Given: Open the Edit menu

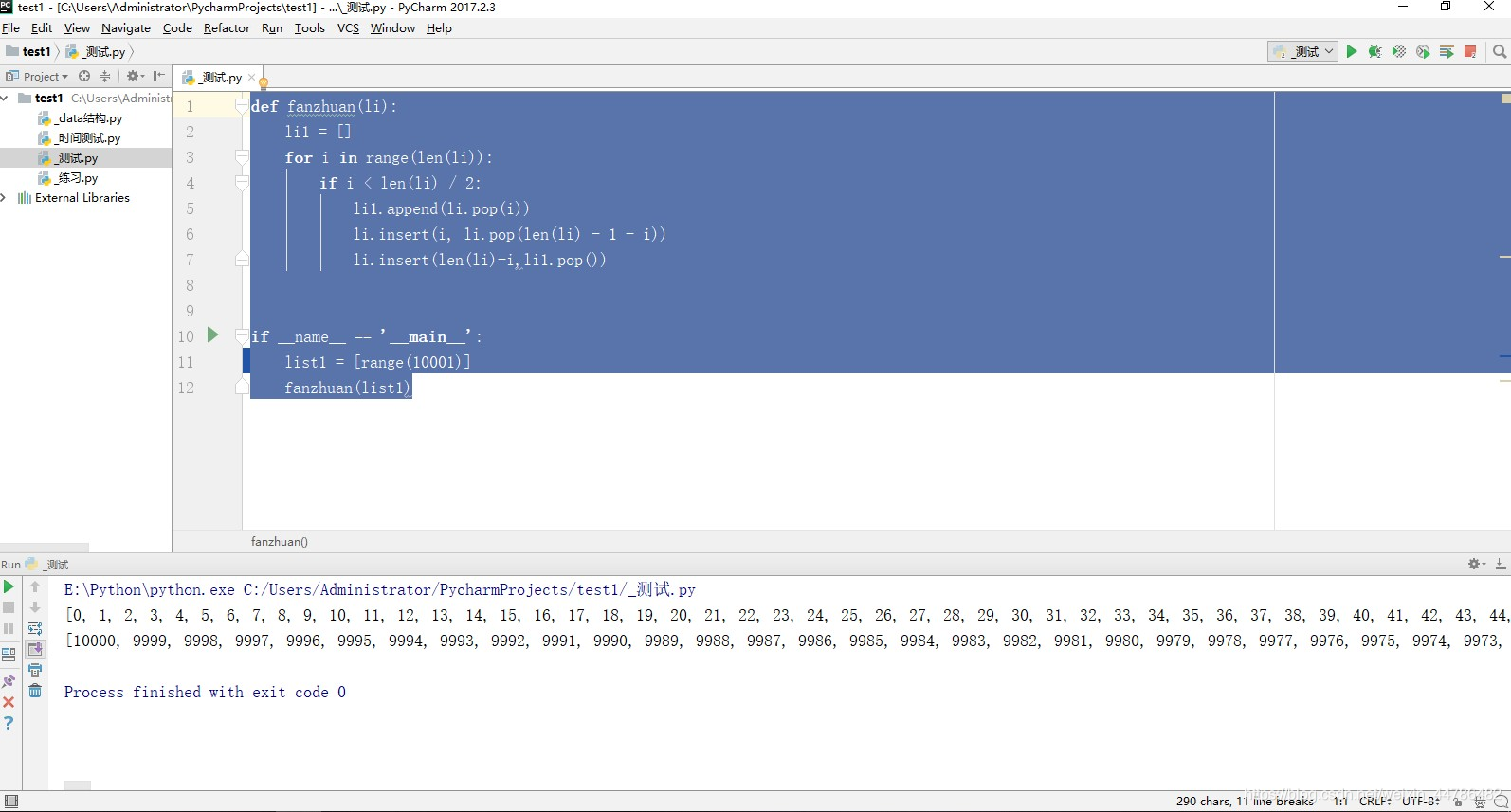Looking at the screenshot, I should pos(42,28).
